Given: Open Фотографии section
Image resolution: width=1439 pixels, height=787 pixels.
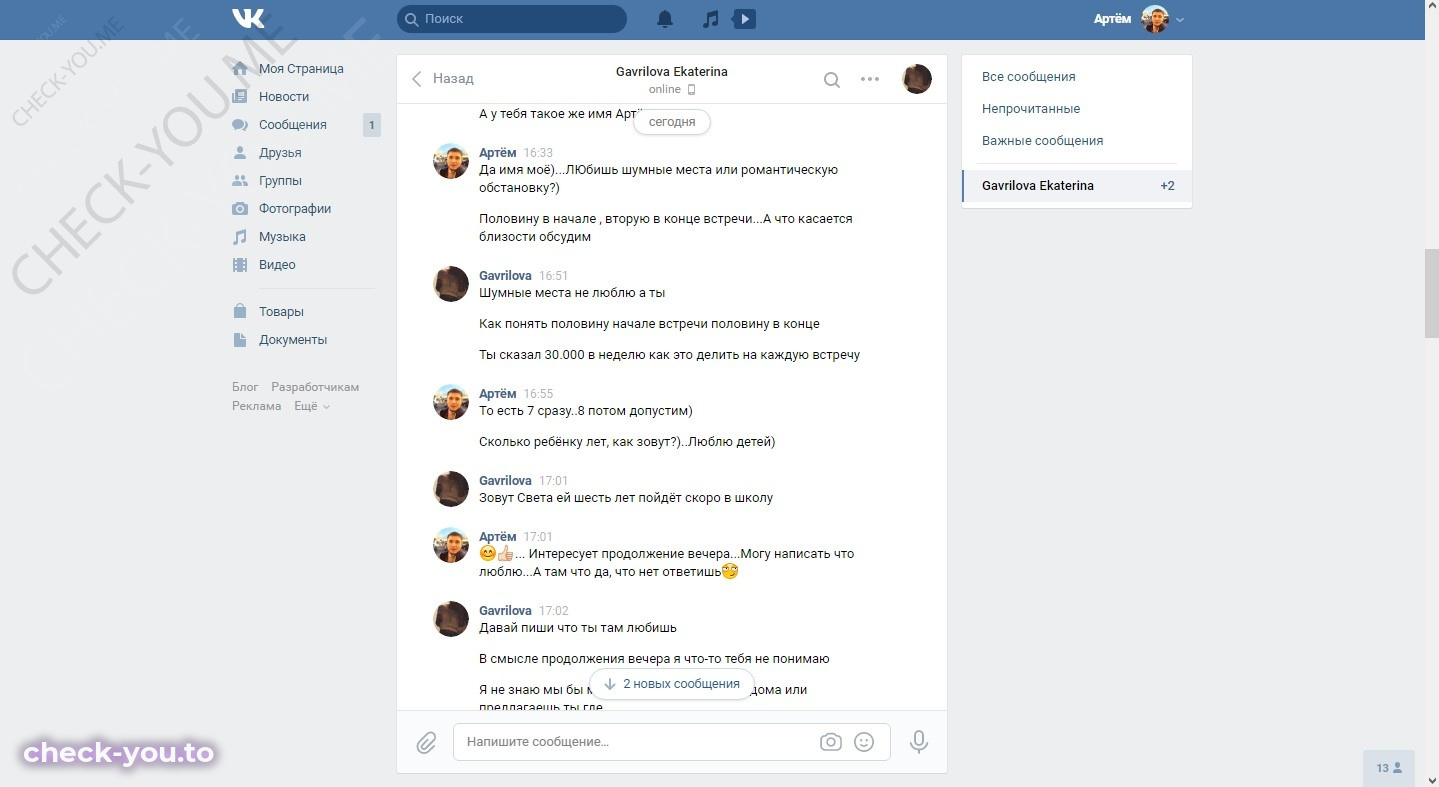Looking at the screenshot, I should (295, 209).
